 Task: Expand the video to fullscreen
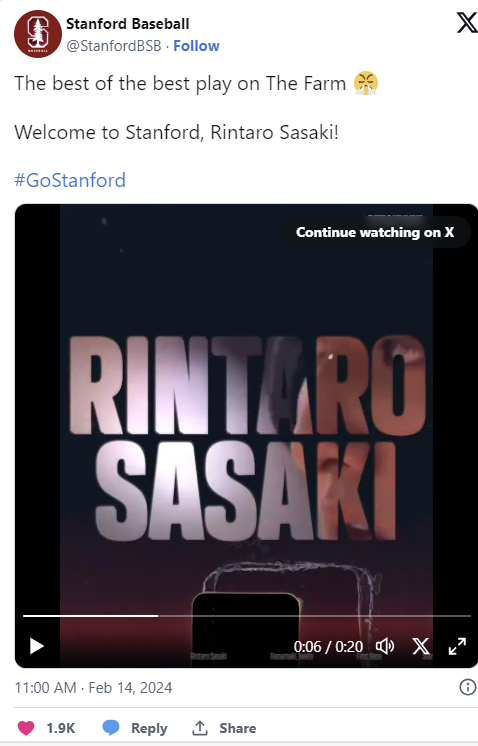click(x=457, y=646)
